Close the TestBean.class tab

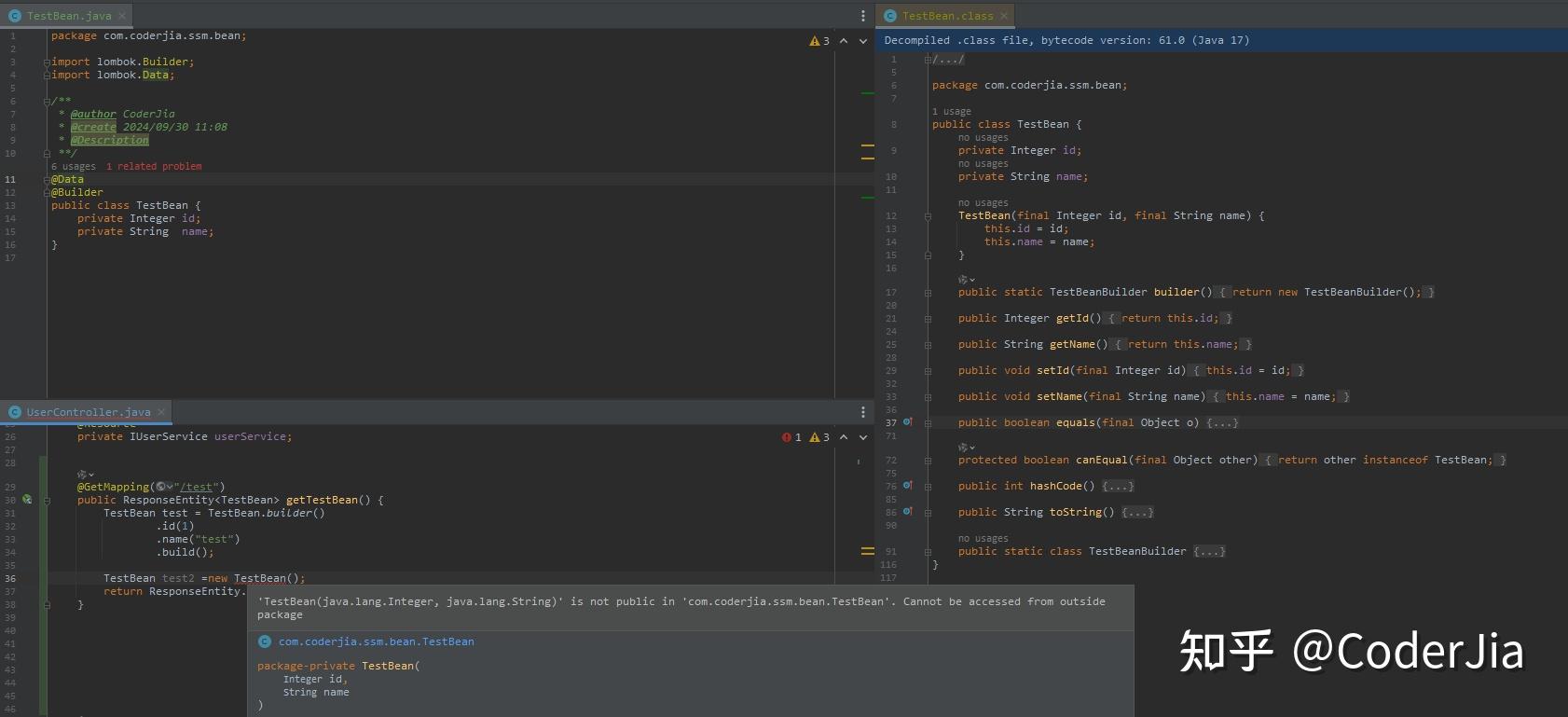(x=1004, y=16)
